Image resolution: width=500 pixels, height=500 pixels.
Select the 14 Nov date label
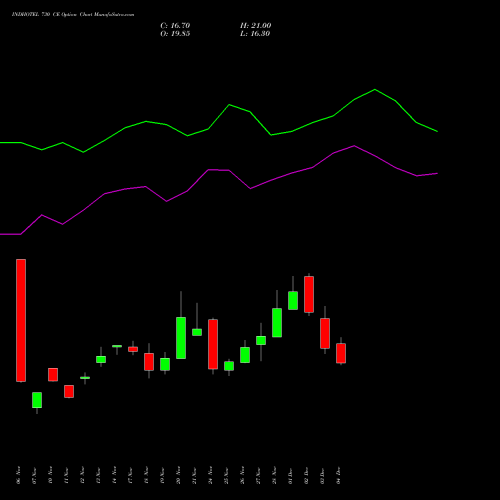click(x=114, y=475)
